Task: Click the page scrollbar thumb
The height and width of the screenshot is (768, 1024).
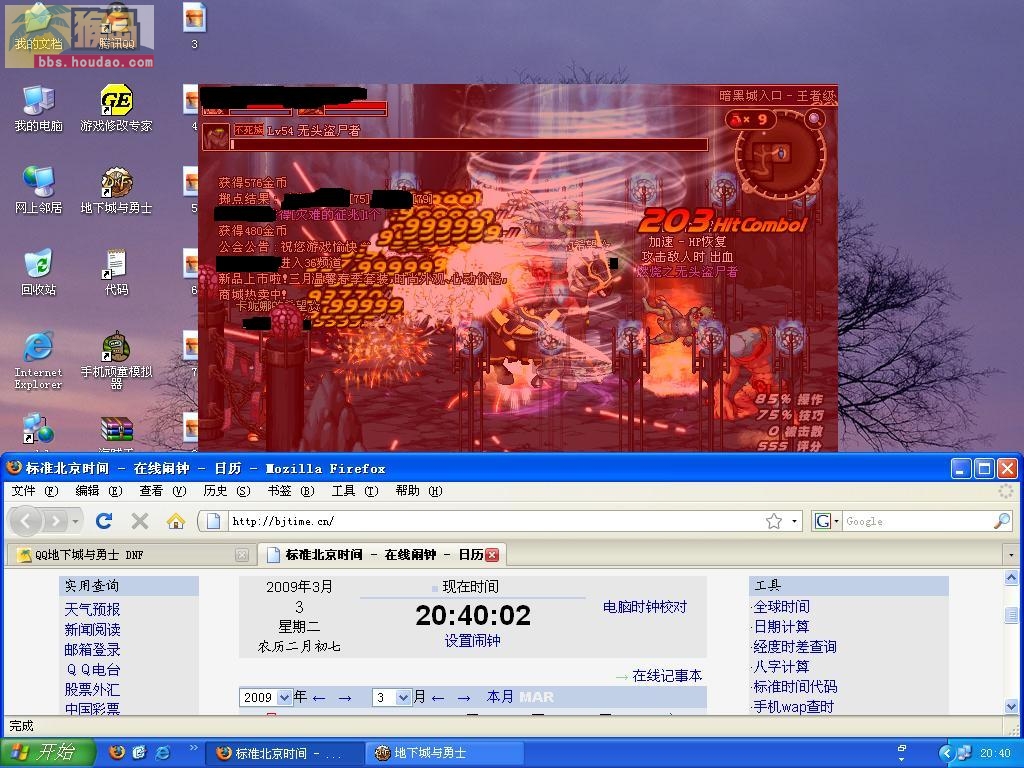Action: click(1011, 615)
